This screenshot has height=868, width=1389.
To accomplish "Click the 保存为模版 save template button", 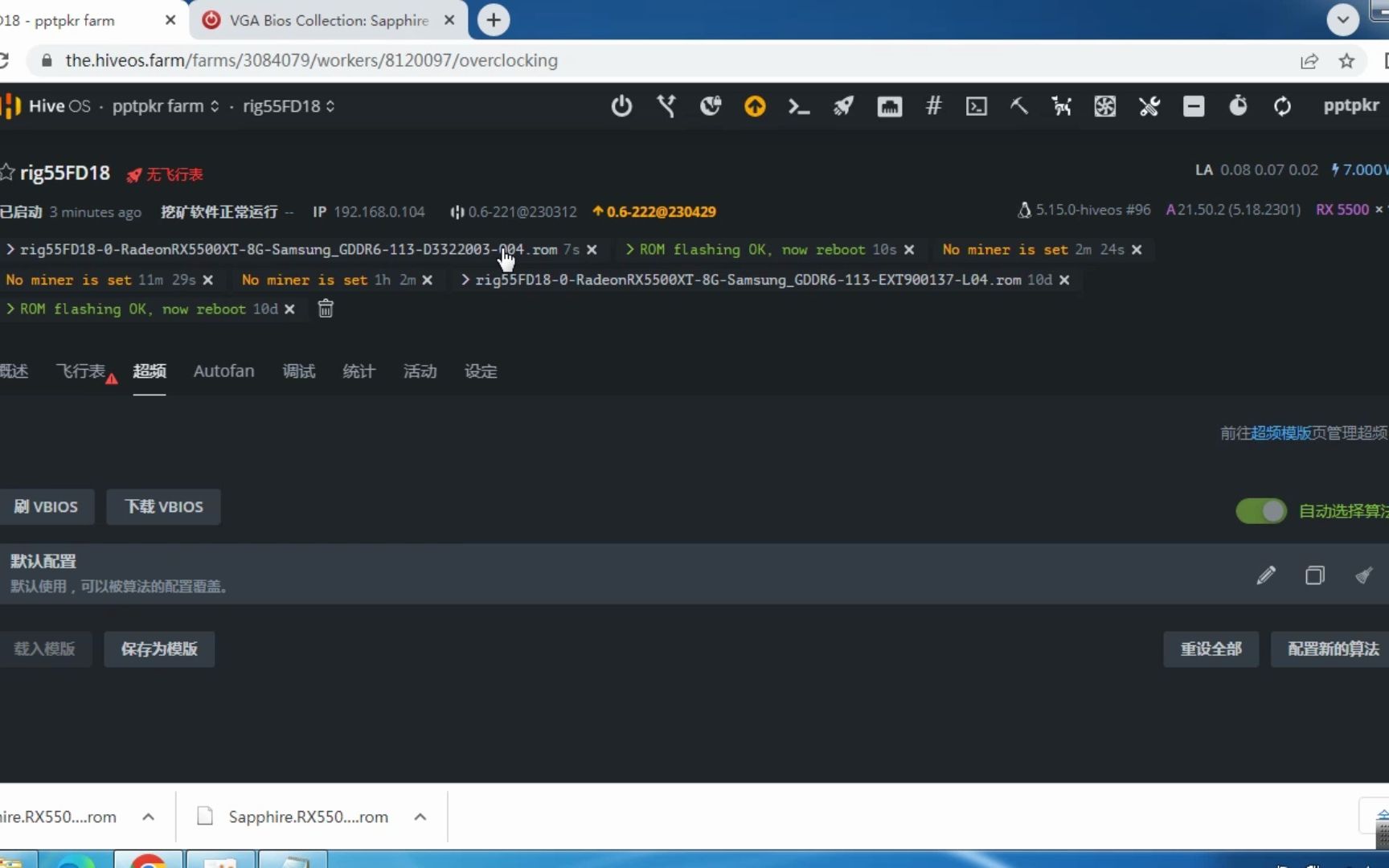I will 159,649.
